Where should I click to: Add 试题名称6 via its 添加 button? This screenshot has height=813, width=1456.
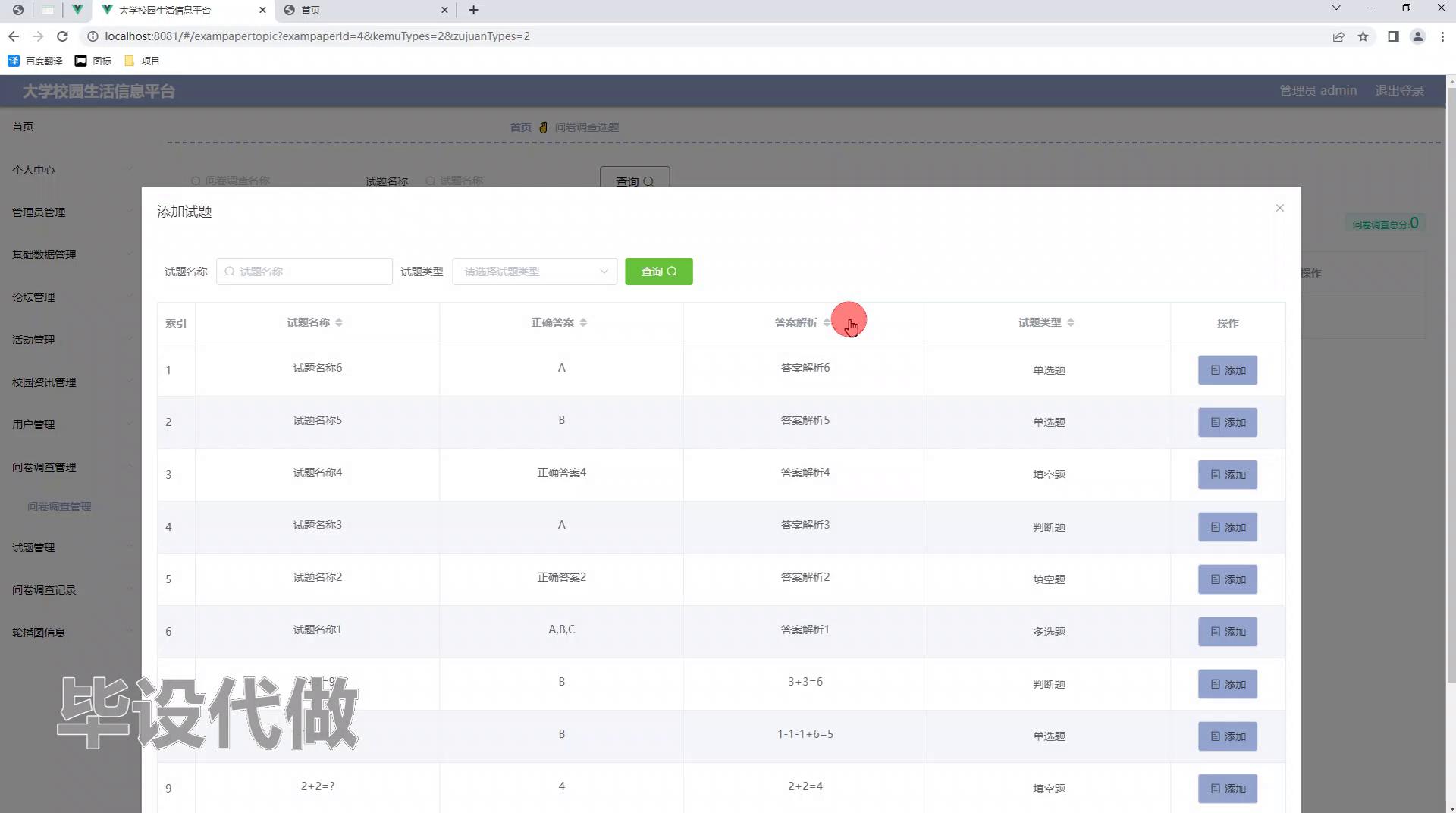pyautogui.click(x=1227, y=370)
